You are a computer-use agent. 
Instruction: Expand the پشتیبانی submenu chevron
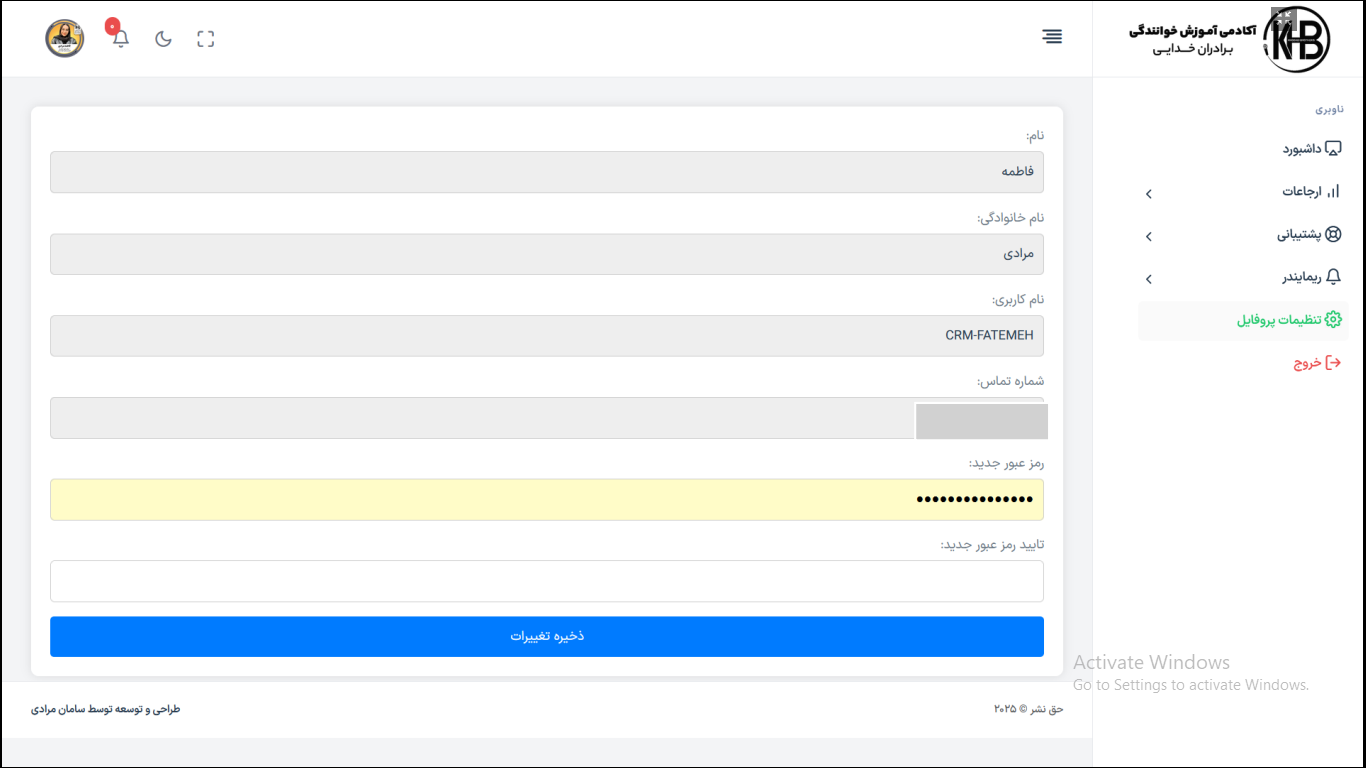(x=1149, y=237)
